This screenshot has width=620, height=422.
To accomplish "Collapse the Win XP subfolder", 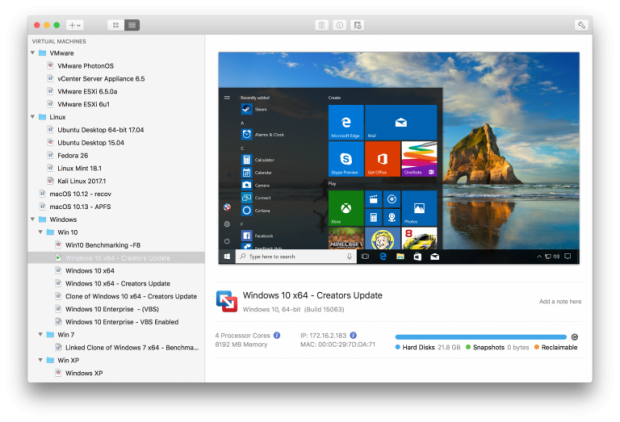I will tap(40, 360).
